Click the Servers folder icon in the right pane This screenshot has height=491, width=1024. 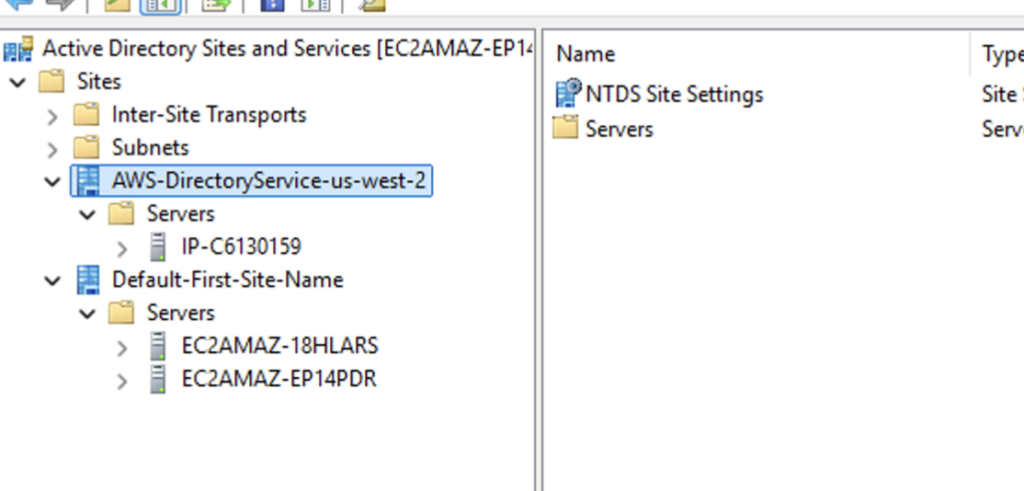(x=566, y=129)
